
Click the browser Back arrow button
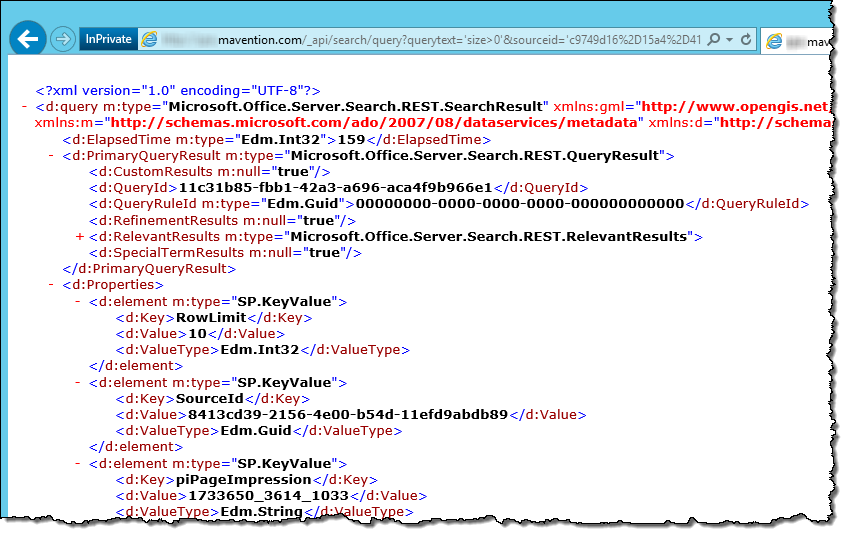[28, 39]
